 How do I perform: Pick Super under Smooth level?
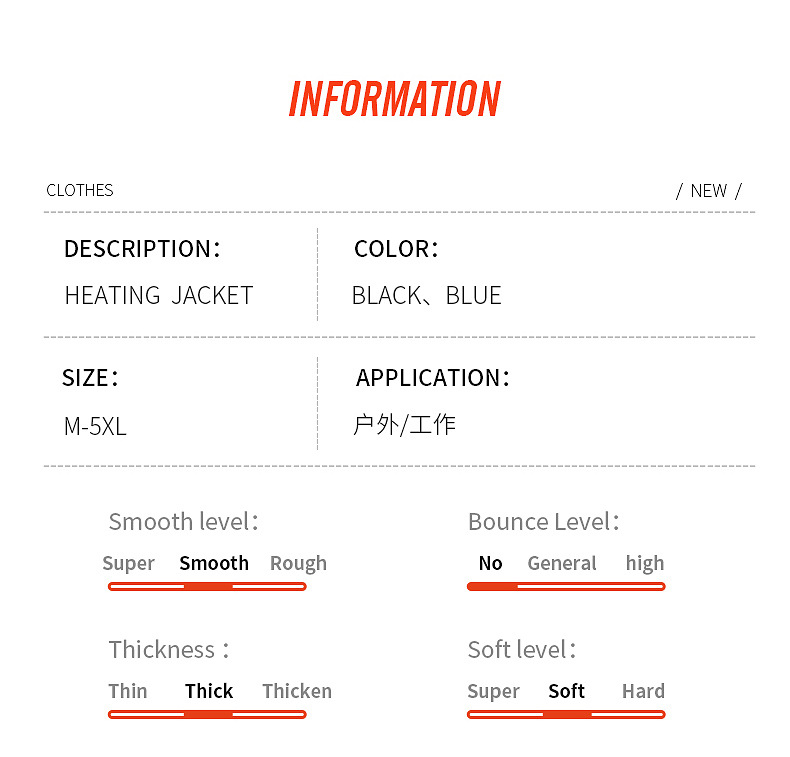[128, 563]
